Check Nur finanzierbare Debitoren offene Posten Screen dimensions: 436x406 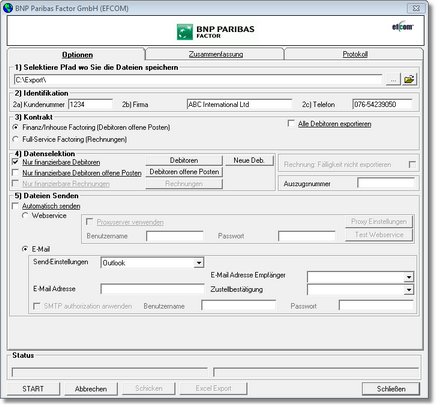point(15,173)
